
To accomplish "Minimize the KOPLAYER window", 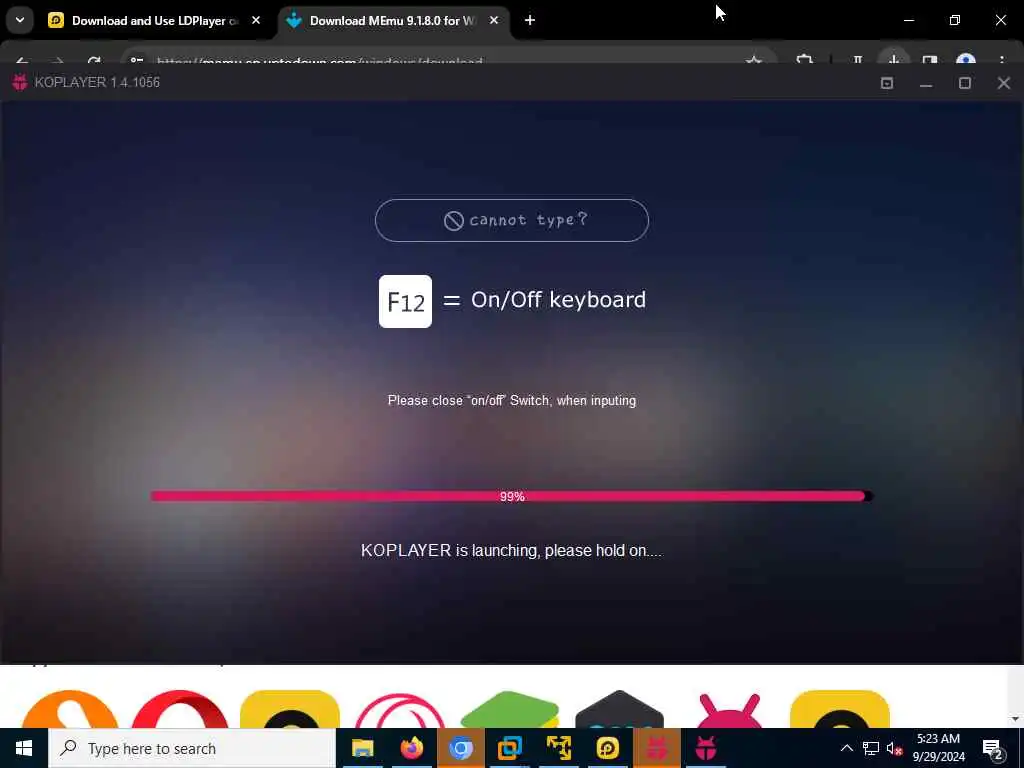I will pos(925,83).
